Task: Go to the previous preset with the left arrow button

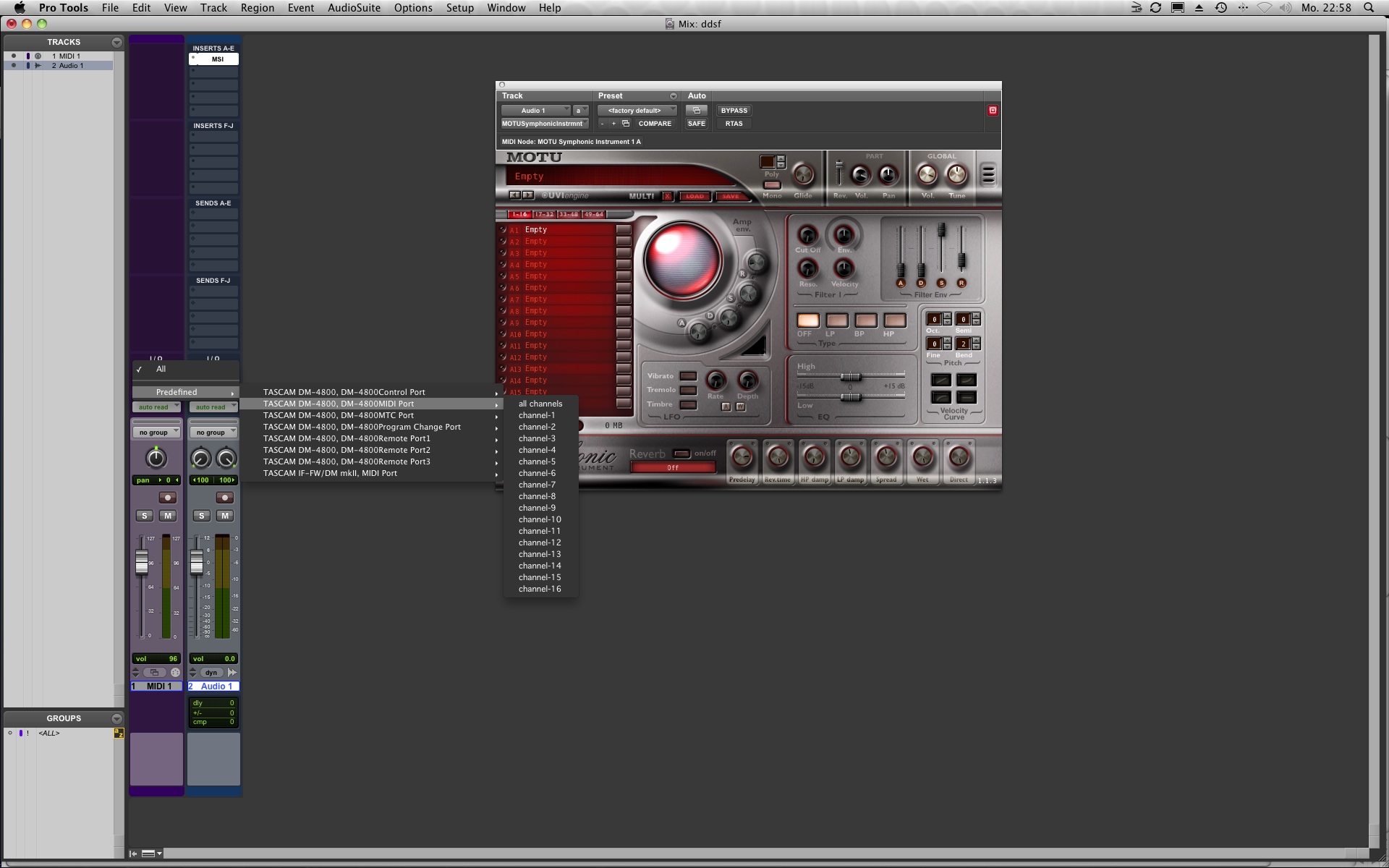Action: [x=514, y=195]
